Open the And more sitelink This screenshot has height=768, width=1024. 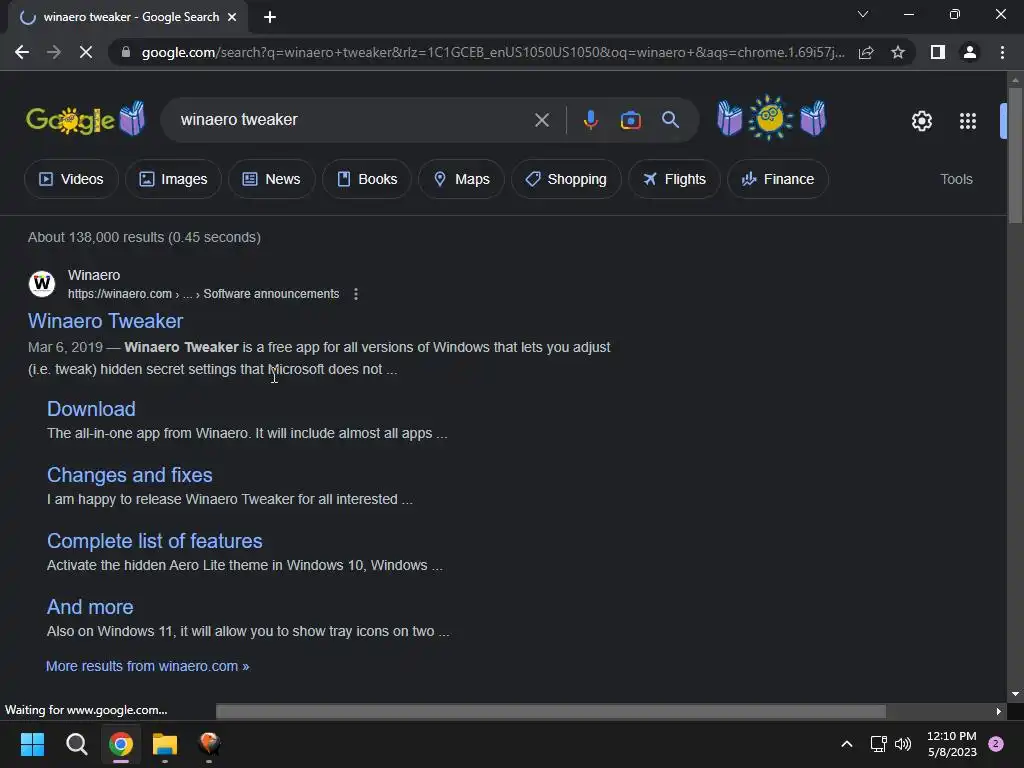point(90,607)
